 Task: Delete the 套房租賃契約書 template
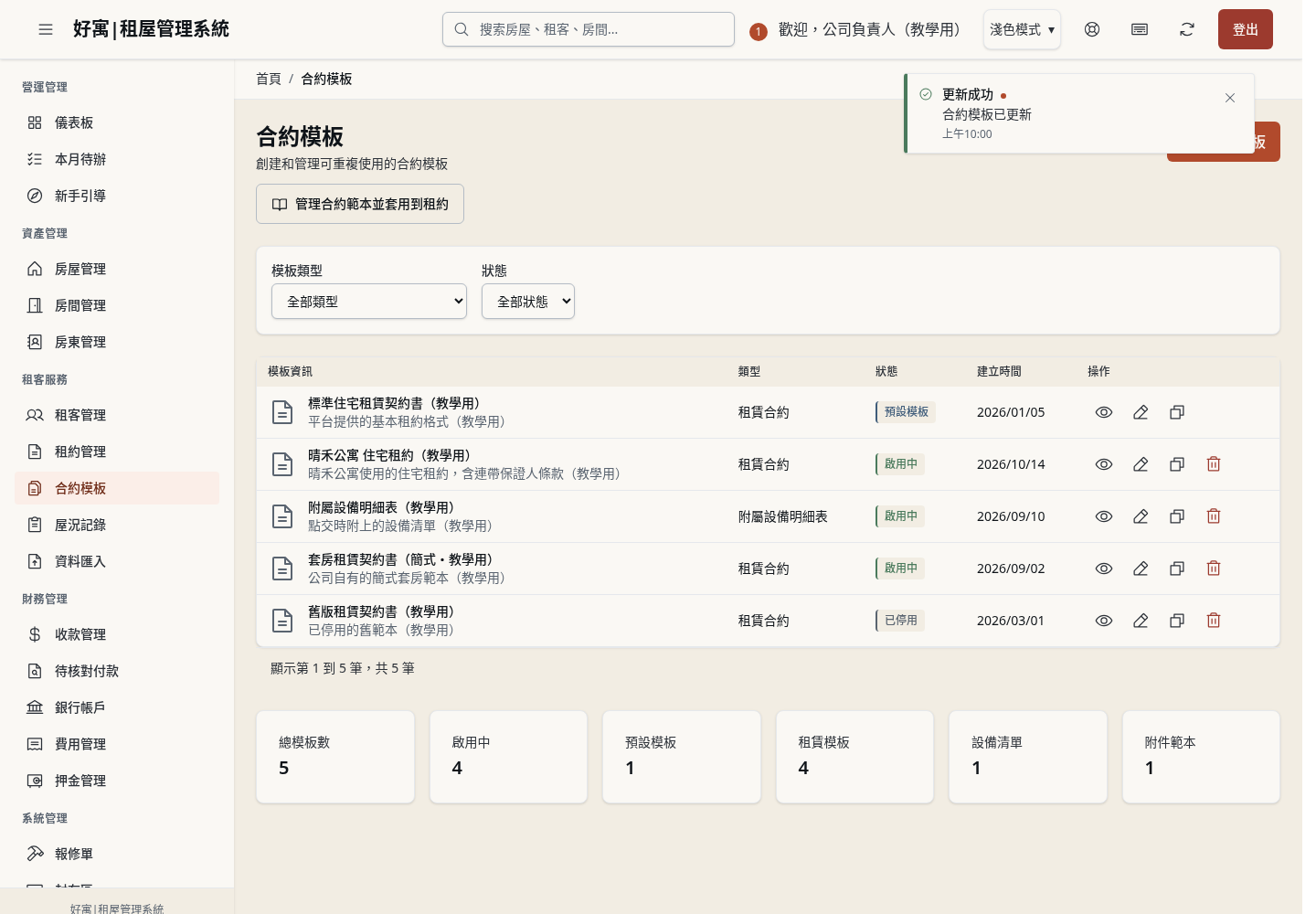[x=1214, y=569]
